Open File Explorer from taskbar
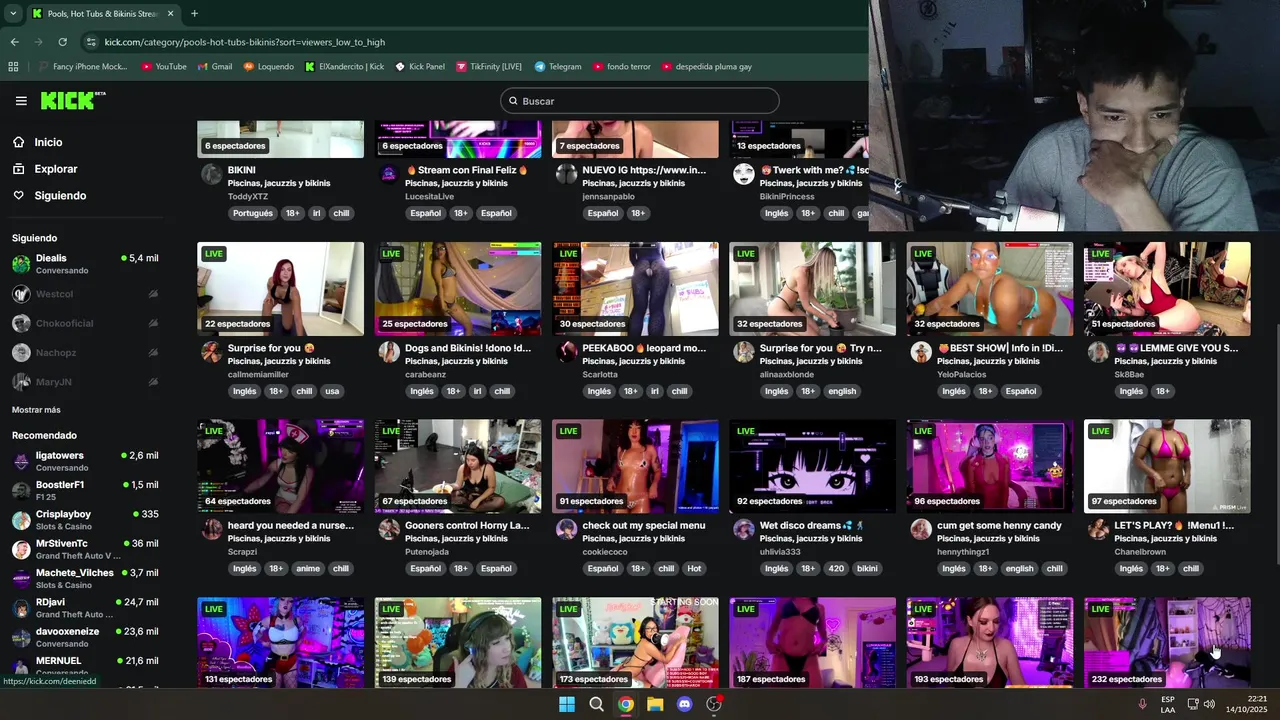 tap(655, 704)
